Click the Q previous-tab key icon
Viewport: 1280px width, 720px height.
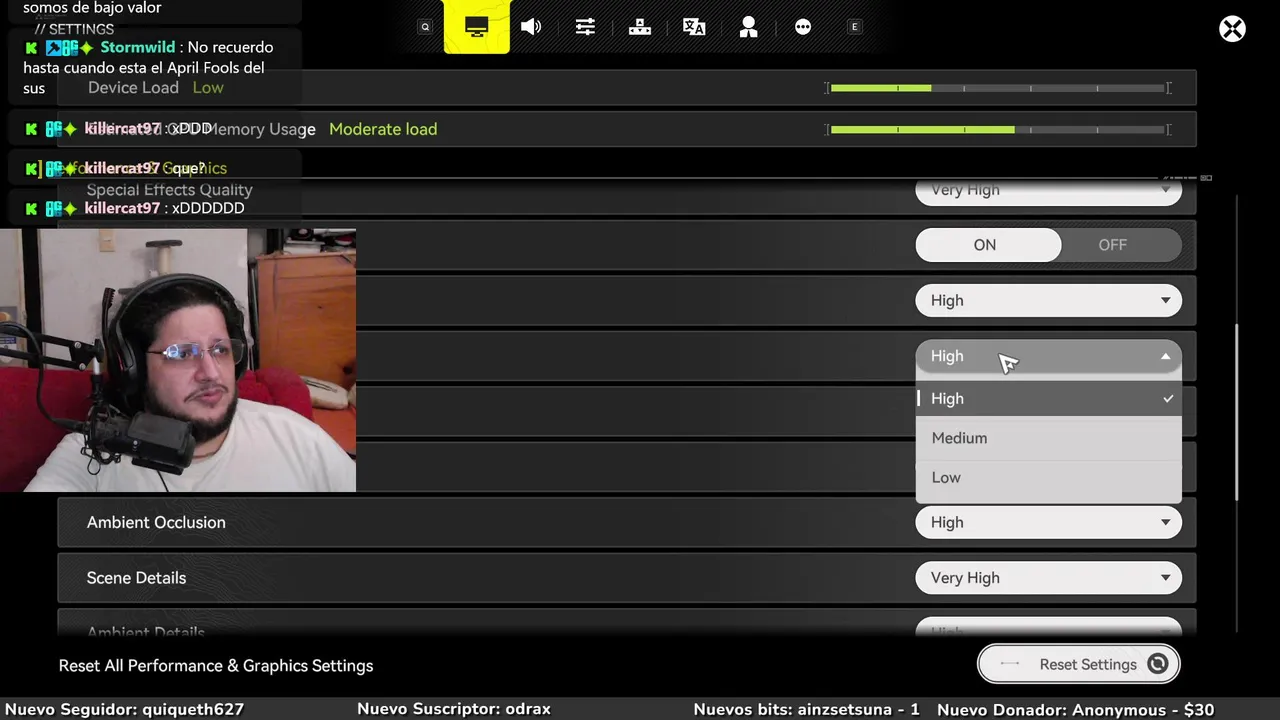tap(425, 27)
